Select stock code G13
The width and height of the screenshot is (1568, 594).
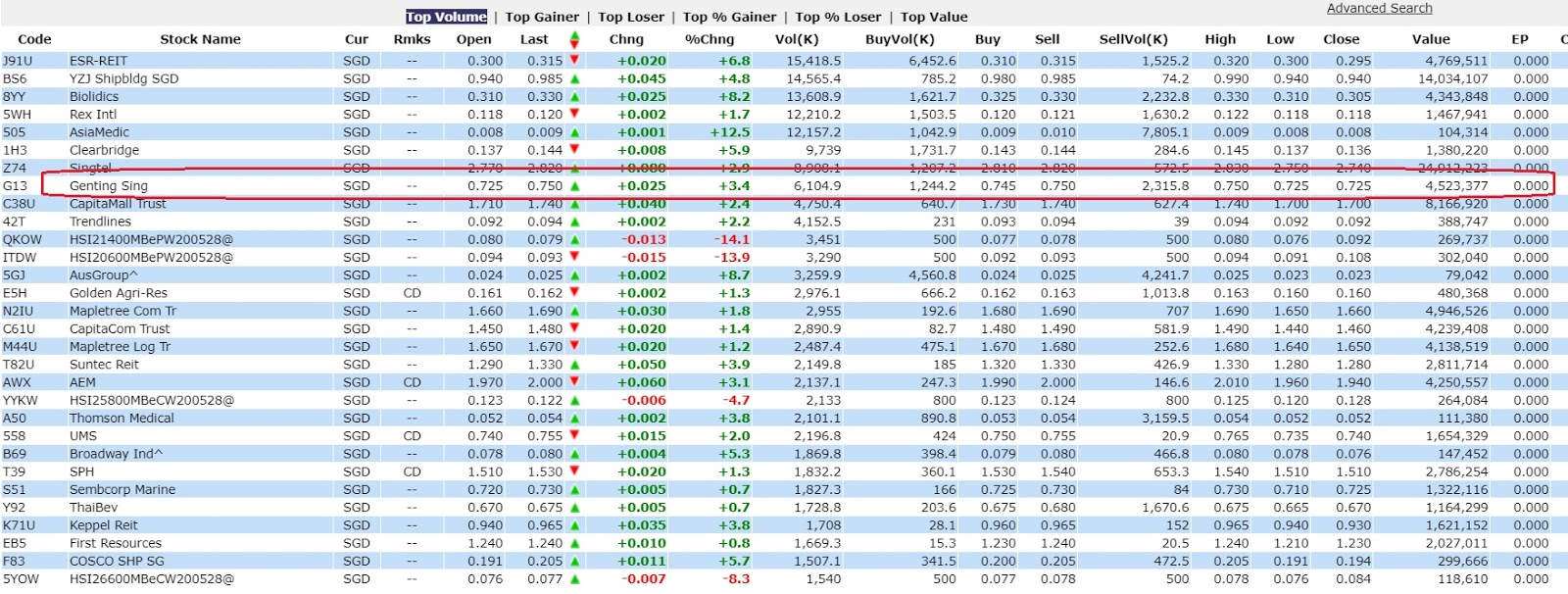15,186
